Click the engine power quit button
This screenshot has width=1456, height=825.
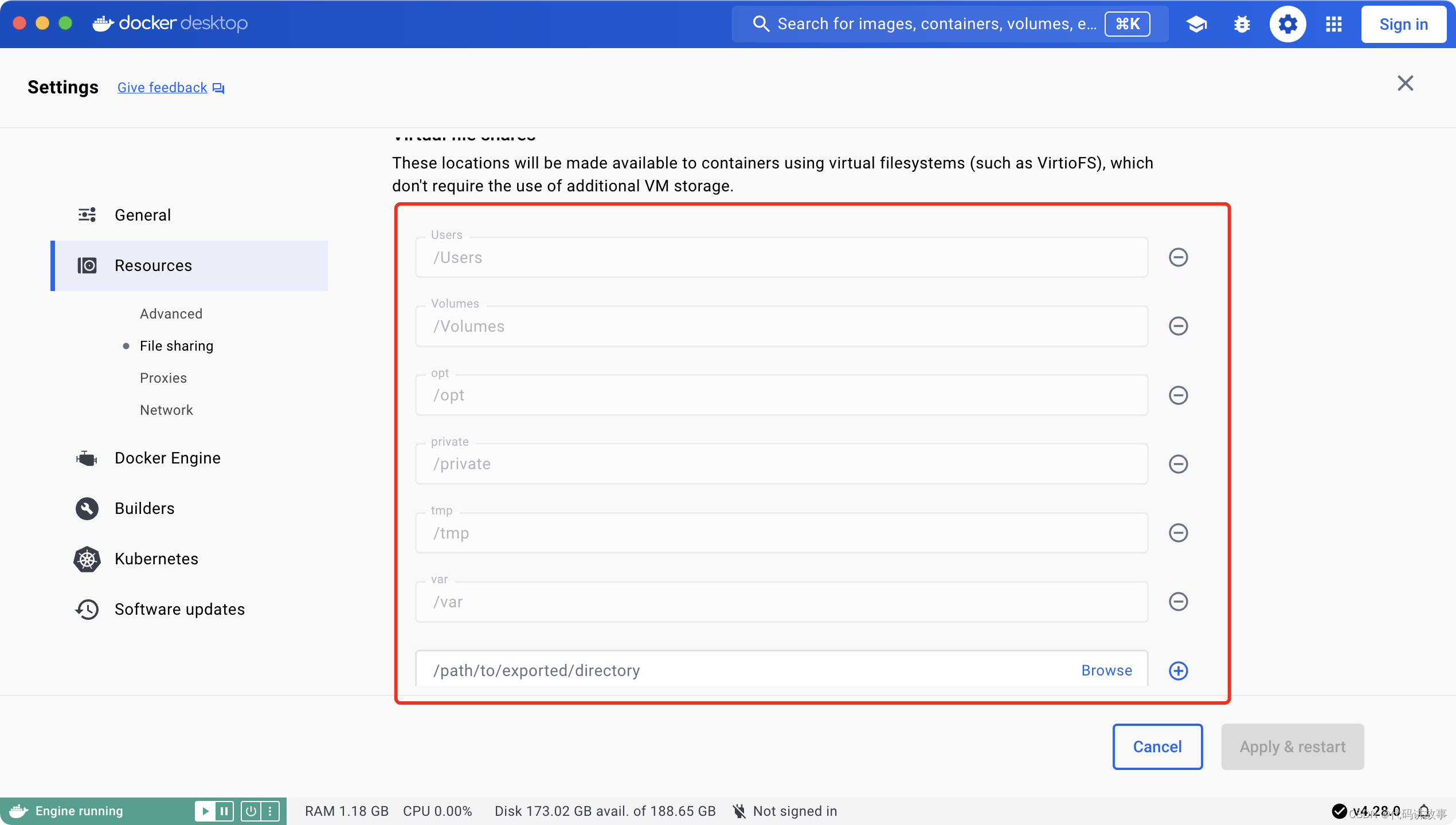tap(251, 811)
